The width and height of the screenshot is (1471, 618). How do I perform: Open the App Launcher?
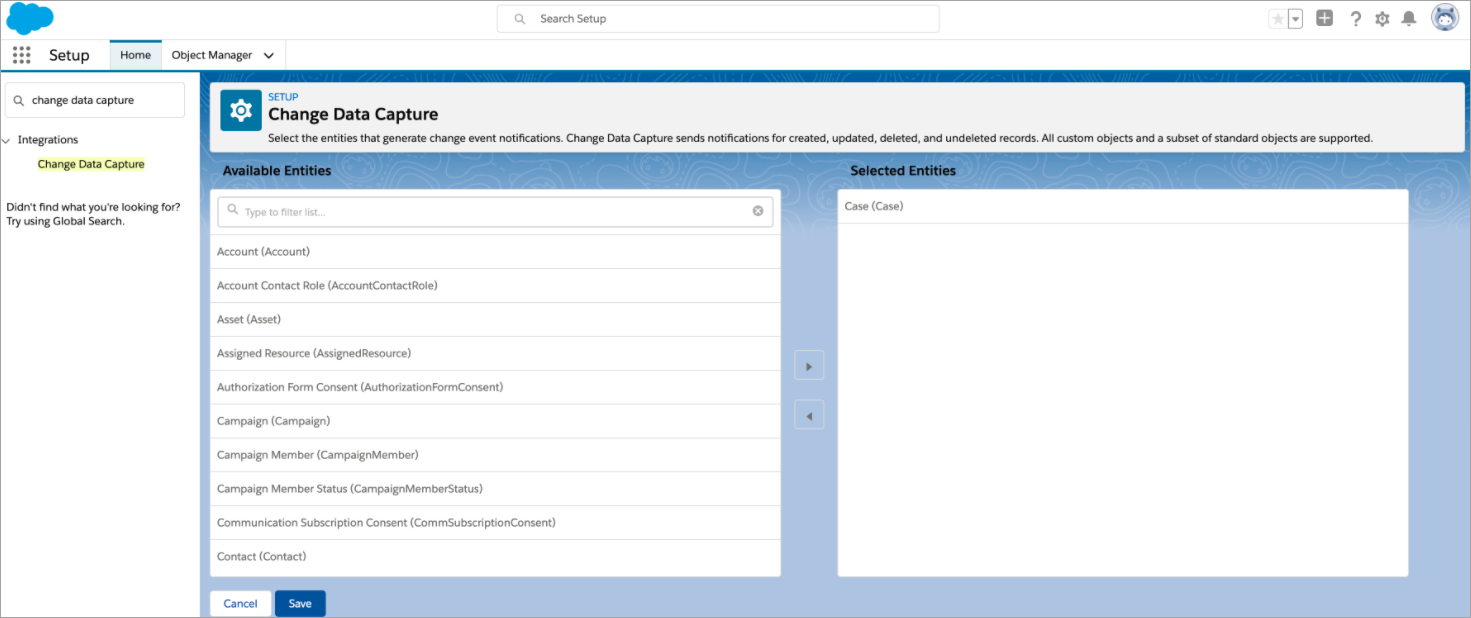(x=21, y=55)
